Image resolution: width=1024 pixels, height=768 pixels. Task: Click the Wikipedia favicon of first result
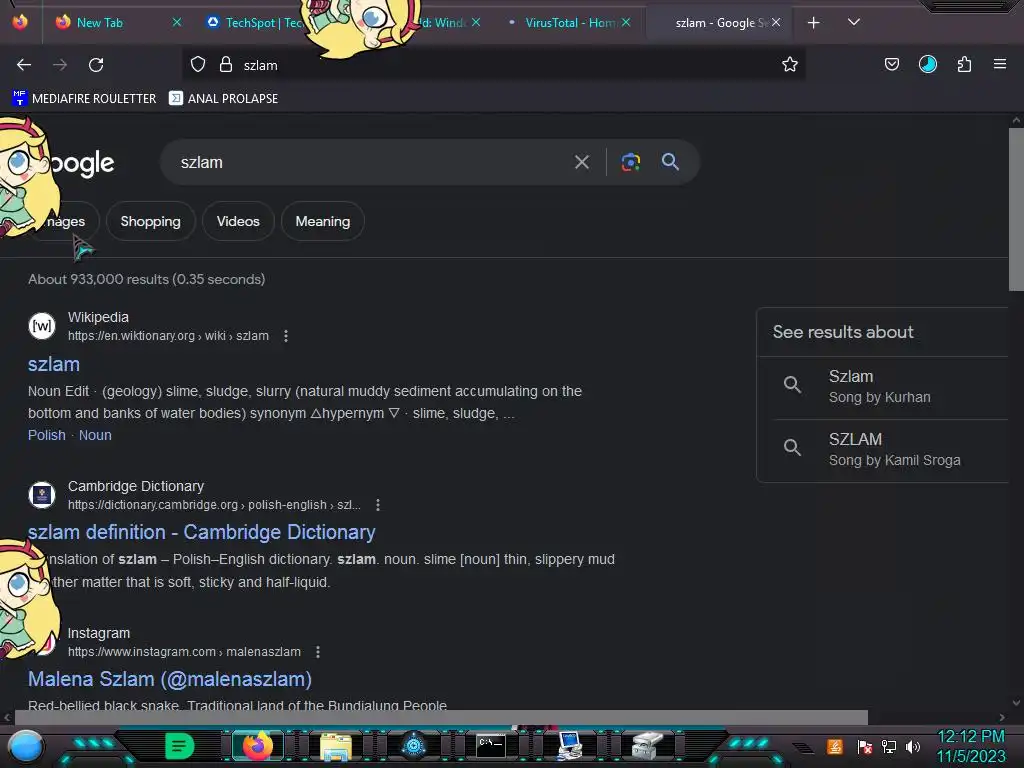(x=42, y=326)
